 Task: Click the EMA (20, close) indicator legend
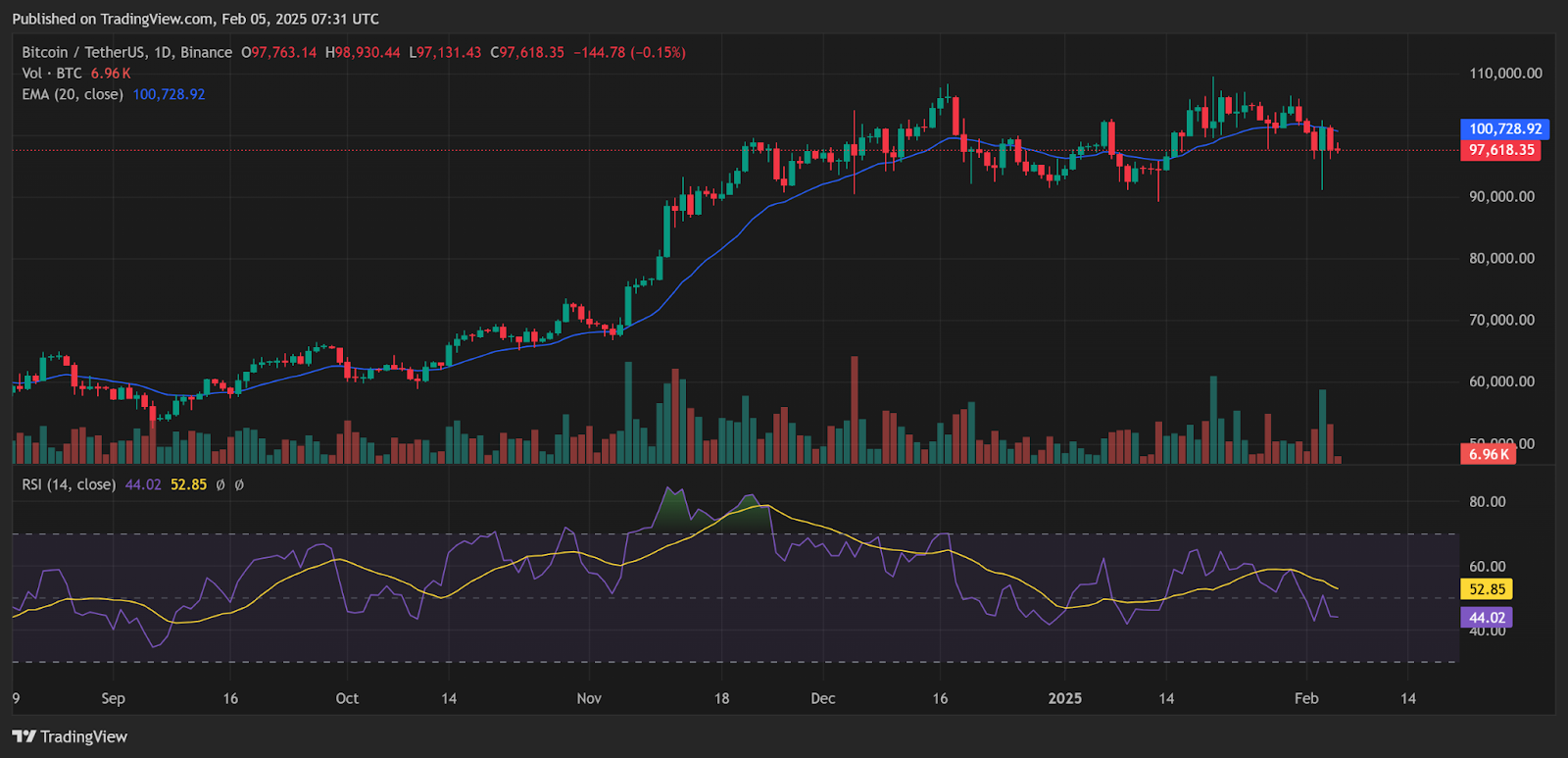click(73, 94)
